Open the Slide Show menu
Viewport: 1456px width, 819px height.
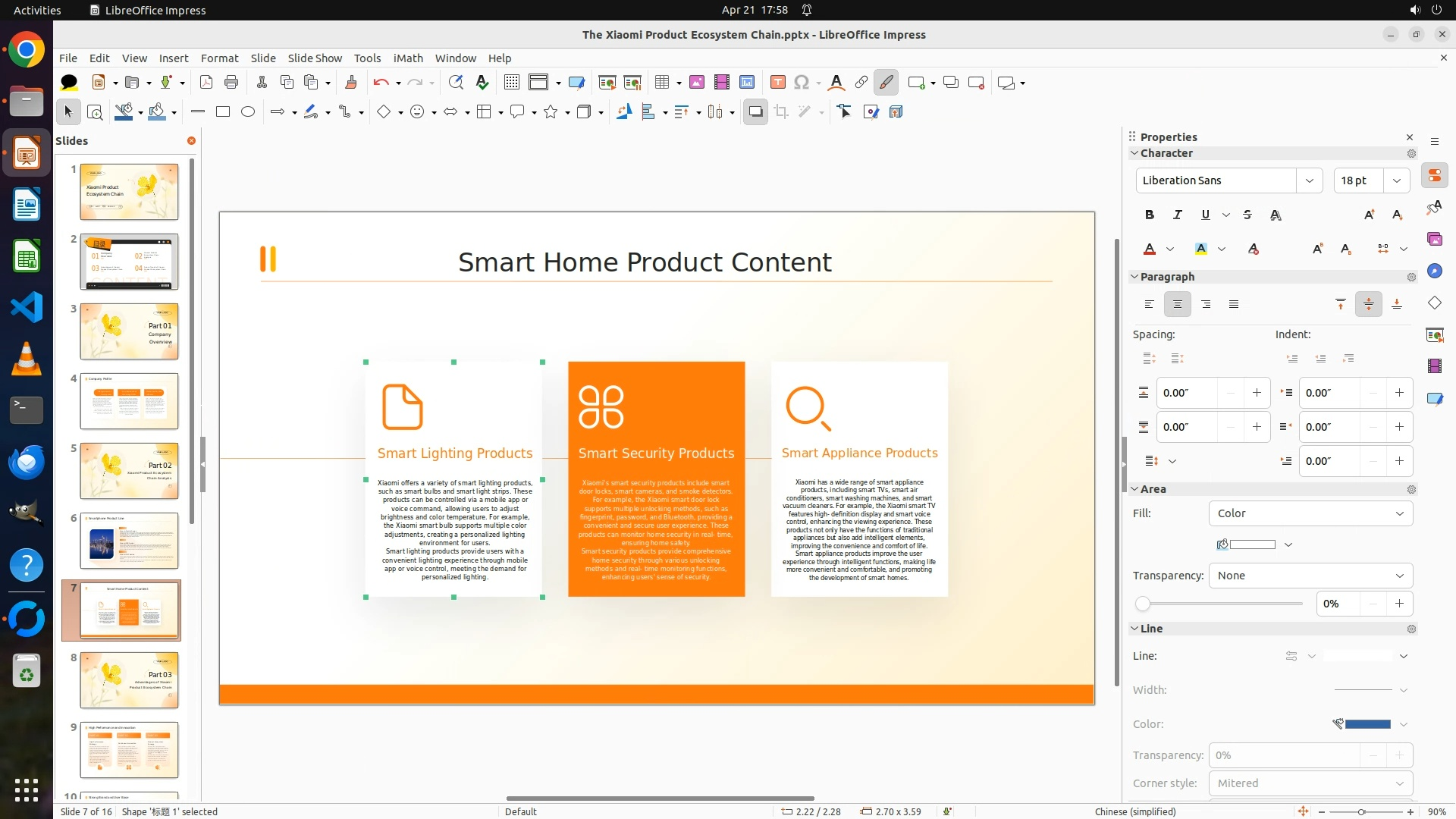coord(315,58)
